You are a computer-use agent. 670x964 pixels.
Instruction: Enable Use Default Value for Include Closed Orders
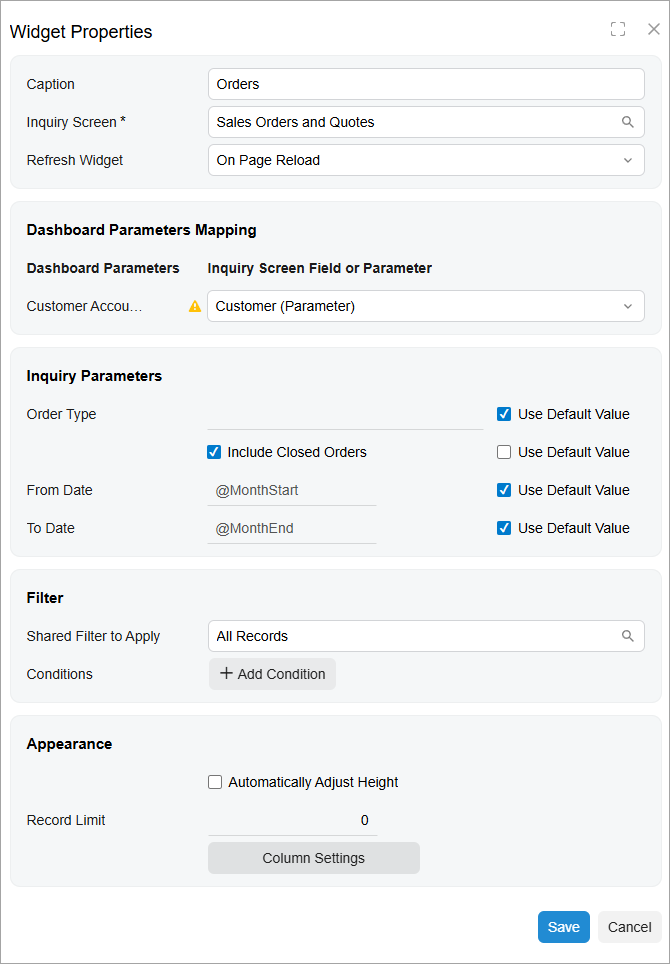504,452
